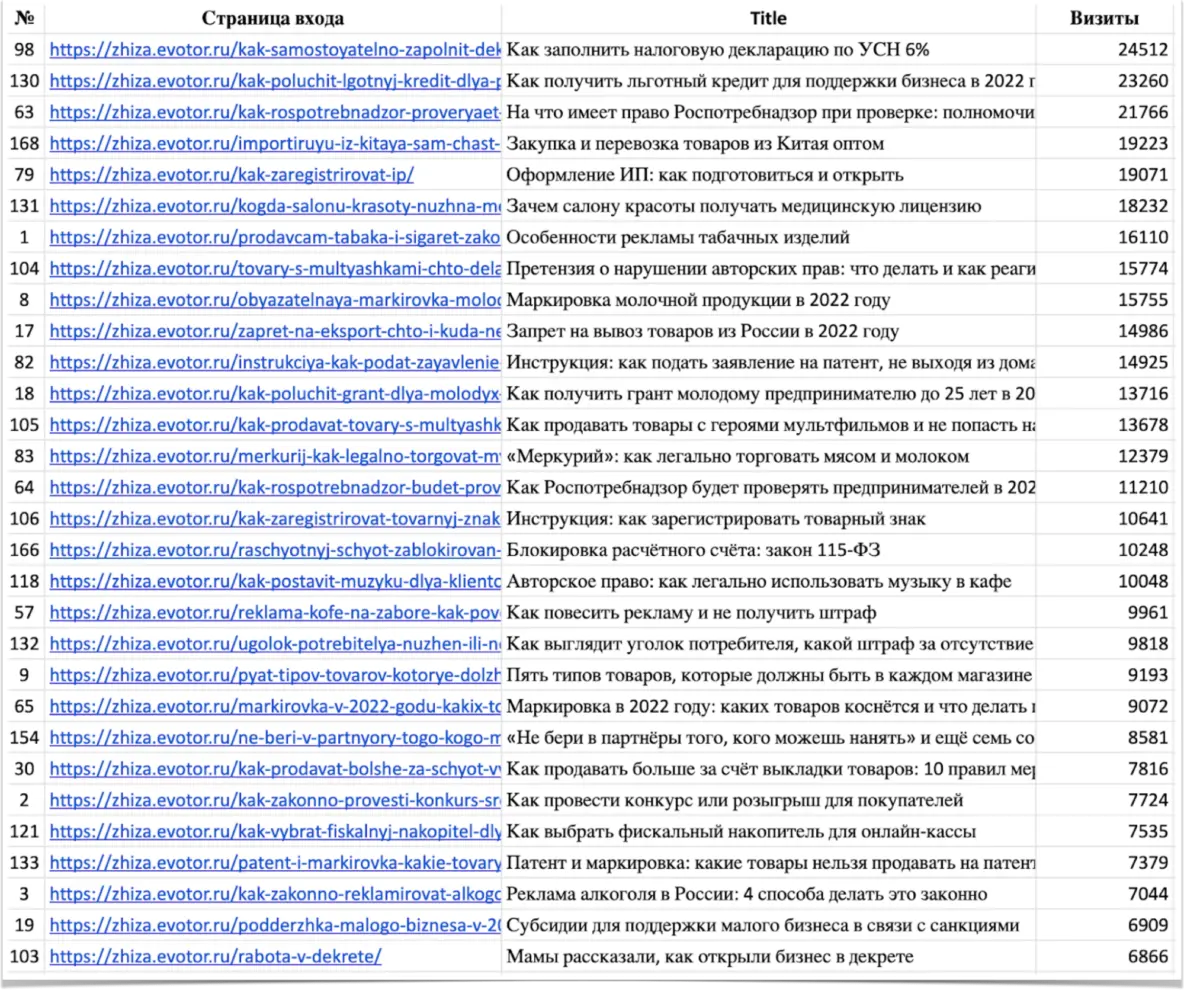
Task: Select the 'Страница входа' column header
Action: click(273, 18)
